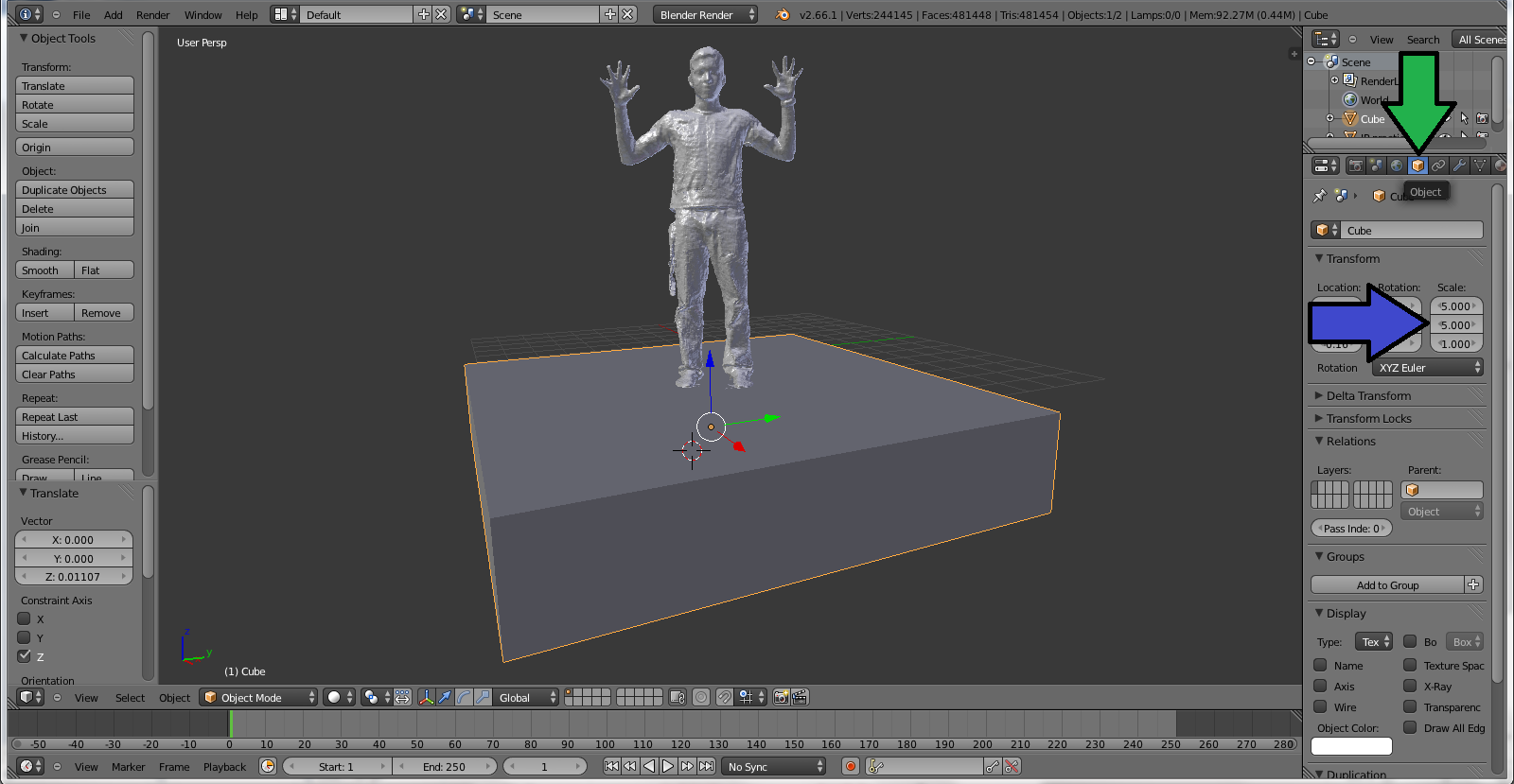The image size is (1514, 784).
Task: Open the Add menu
Action: pyautogui.click(x=114, y=14)
